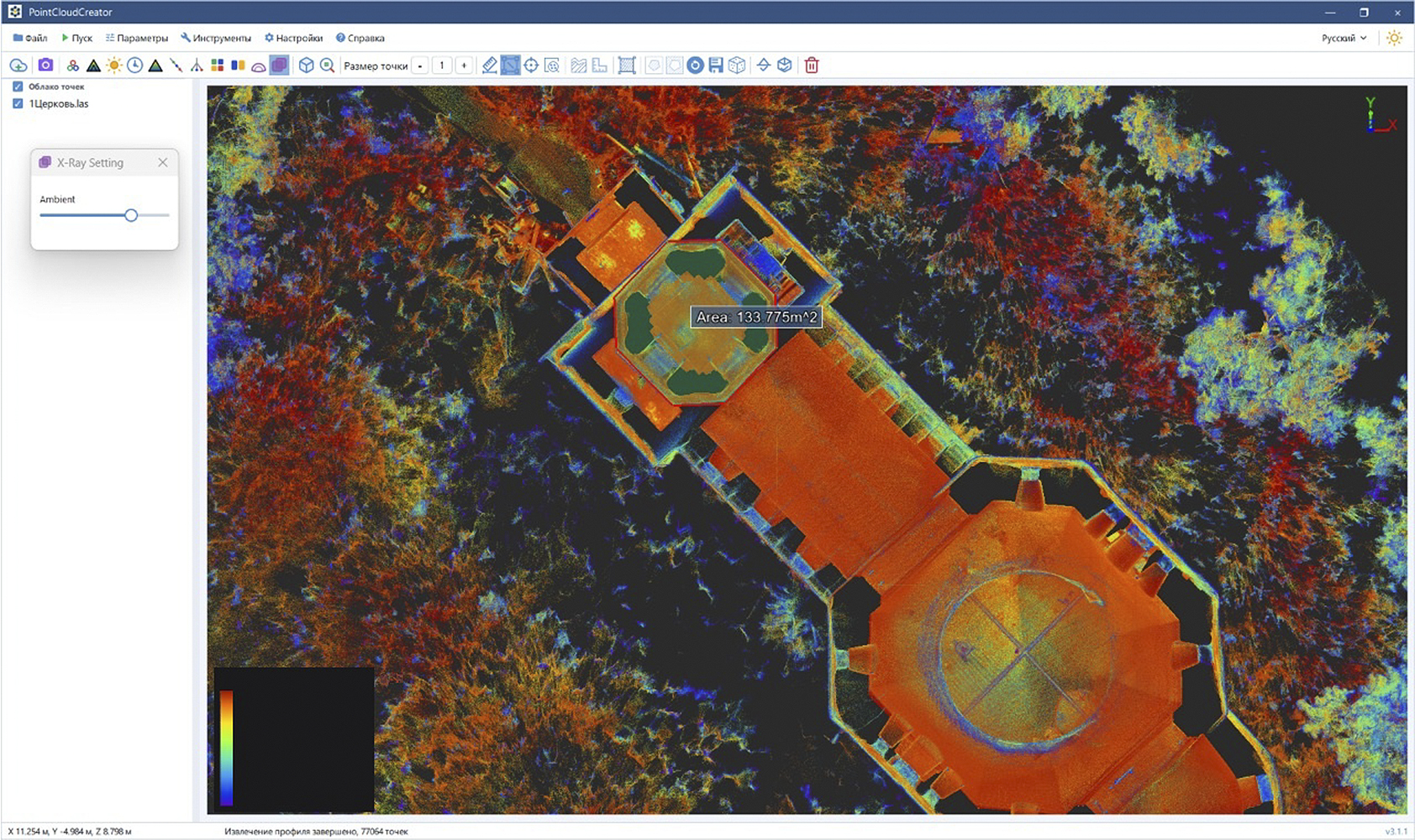Image resolution: width=1415 pixels, height=840 pixels.
Task: Click the red trash delete icon
Action: (812, 65)
